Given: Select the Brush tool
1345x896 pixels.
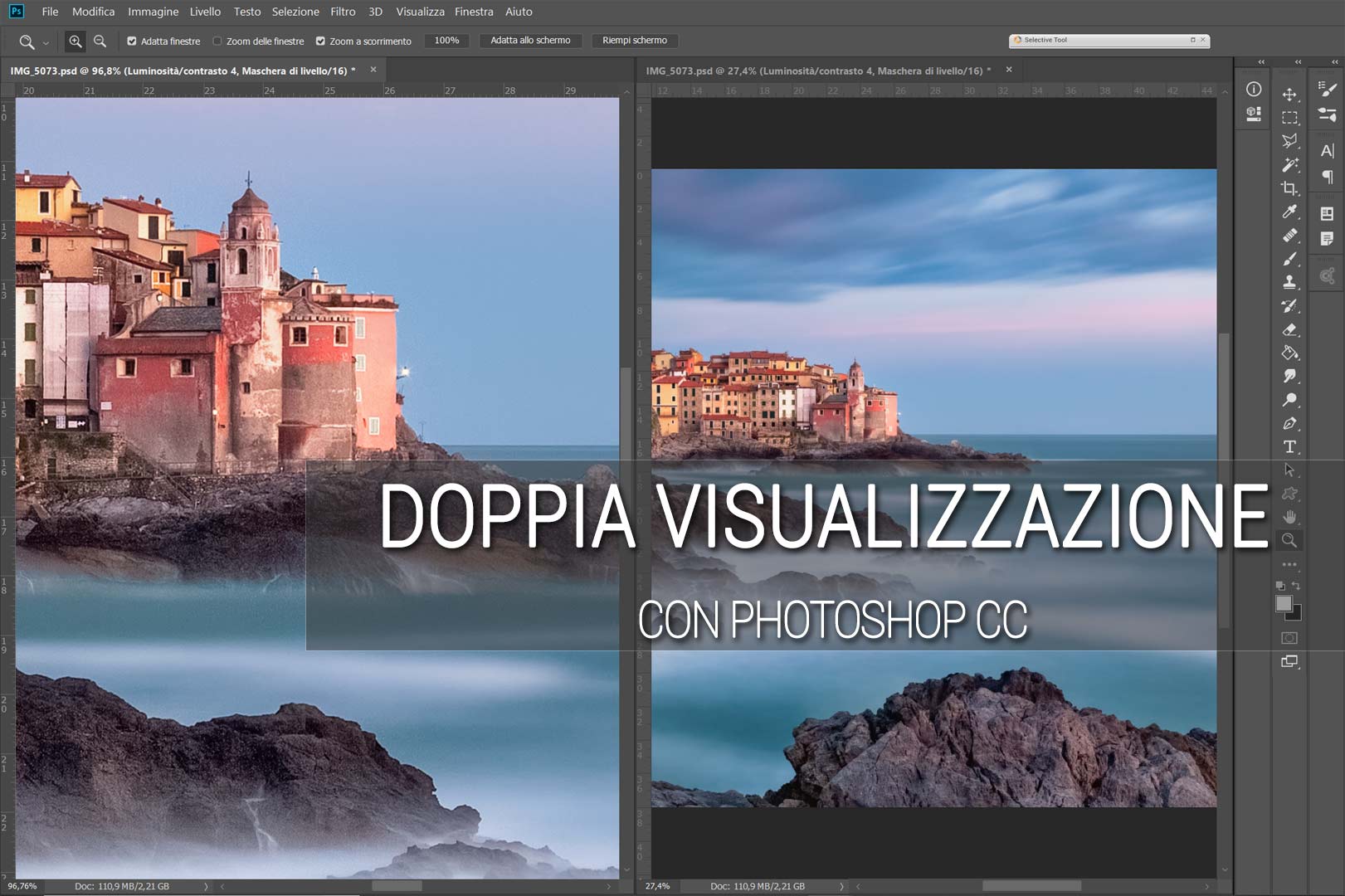Looking at the screenshot, I should pyautogui.click(x=1290, y=259).
